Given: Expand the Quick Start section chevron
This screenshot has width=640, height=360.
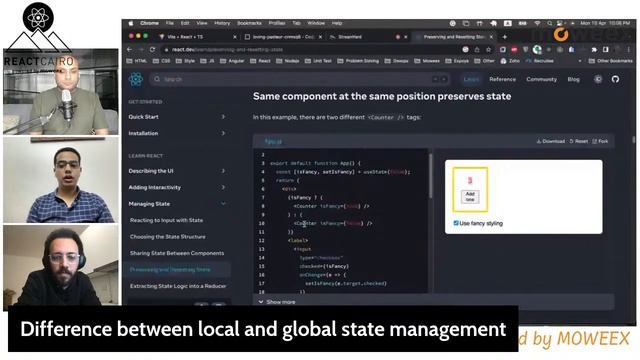Looking at the screenshot, I should click(x=223, y=117).
